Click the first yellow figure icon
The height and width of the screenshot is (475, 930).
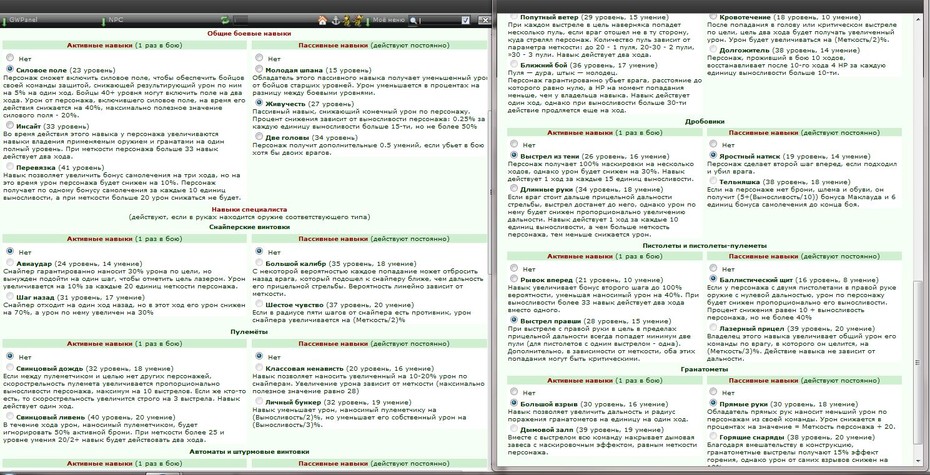click(346, 21)
